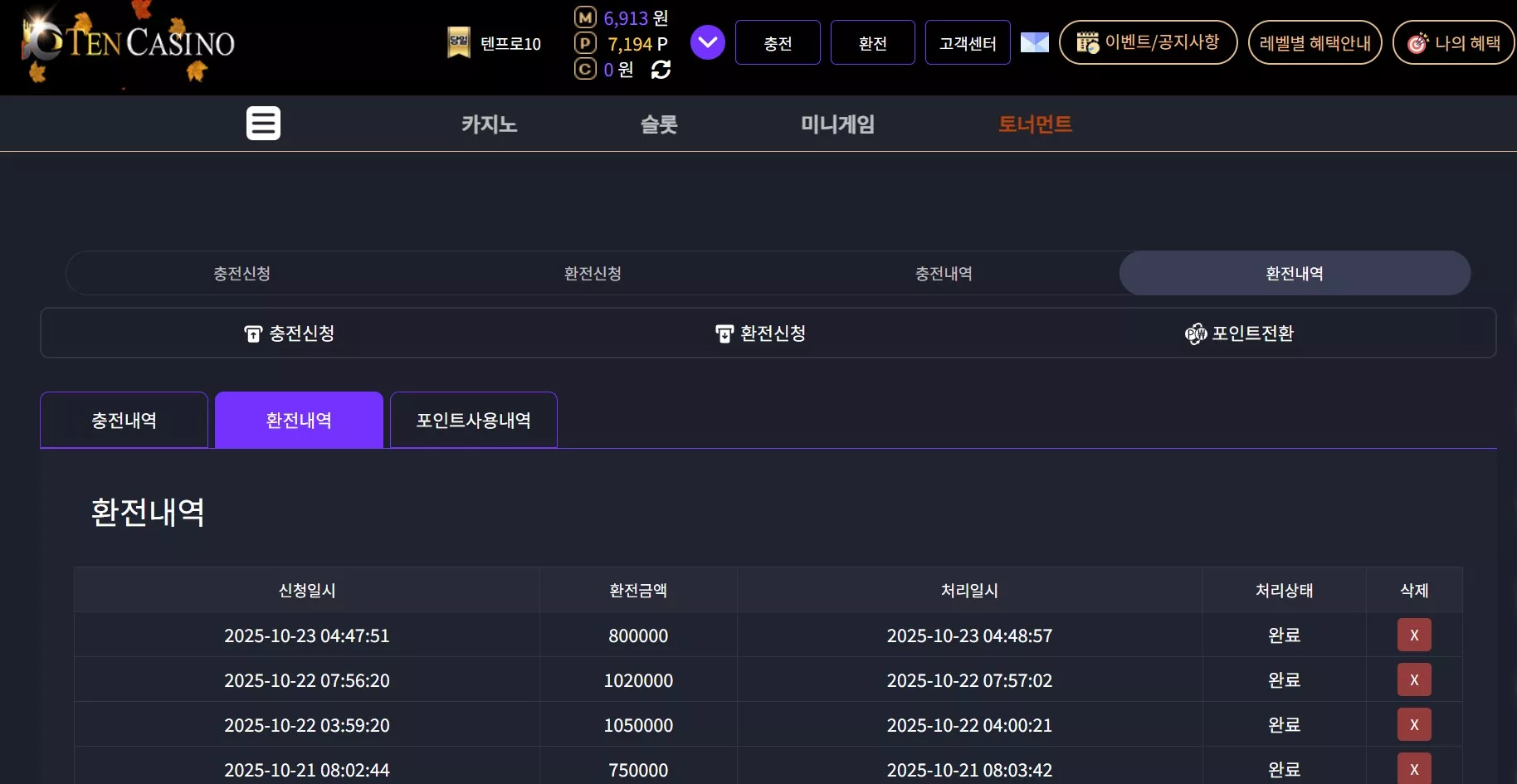The width and height of the screenshot is (1517, 784).
Task: Click the P points balance icon
Action: [586, 43]
